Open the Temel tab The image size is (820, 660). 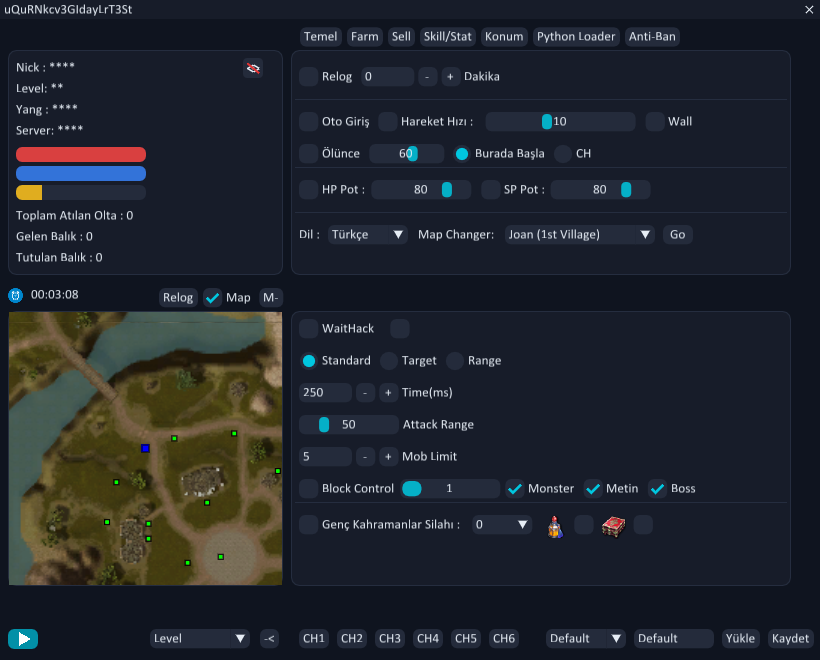[x=321, y=37]
